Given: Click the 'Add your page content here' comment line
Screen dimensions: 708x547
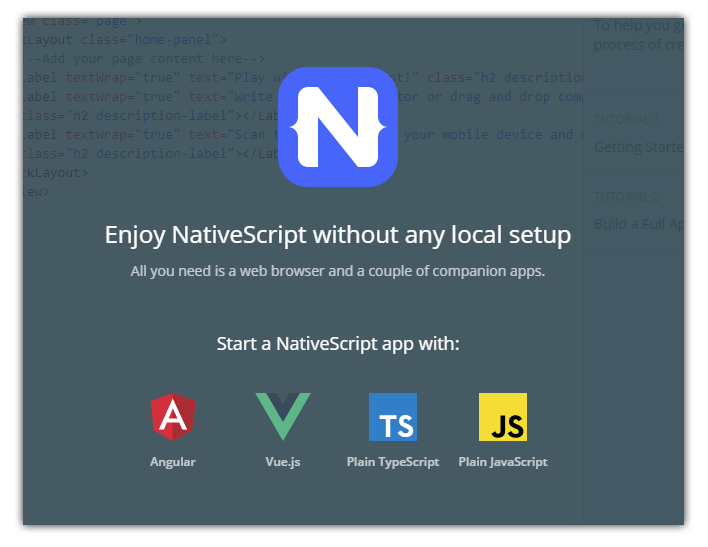Looking at the screenshot, I should click(144, 59).
